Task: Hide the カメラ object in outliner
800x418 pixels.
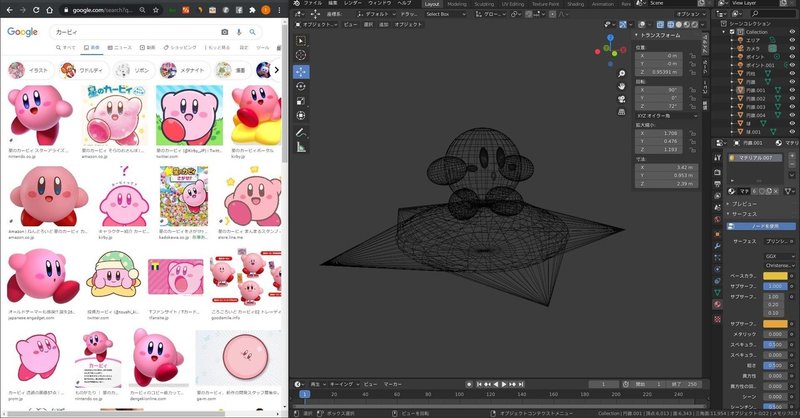Action: (792, 48)
